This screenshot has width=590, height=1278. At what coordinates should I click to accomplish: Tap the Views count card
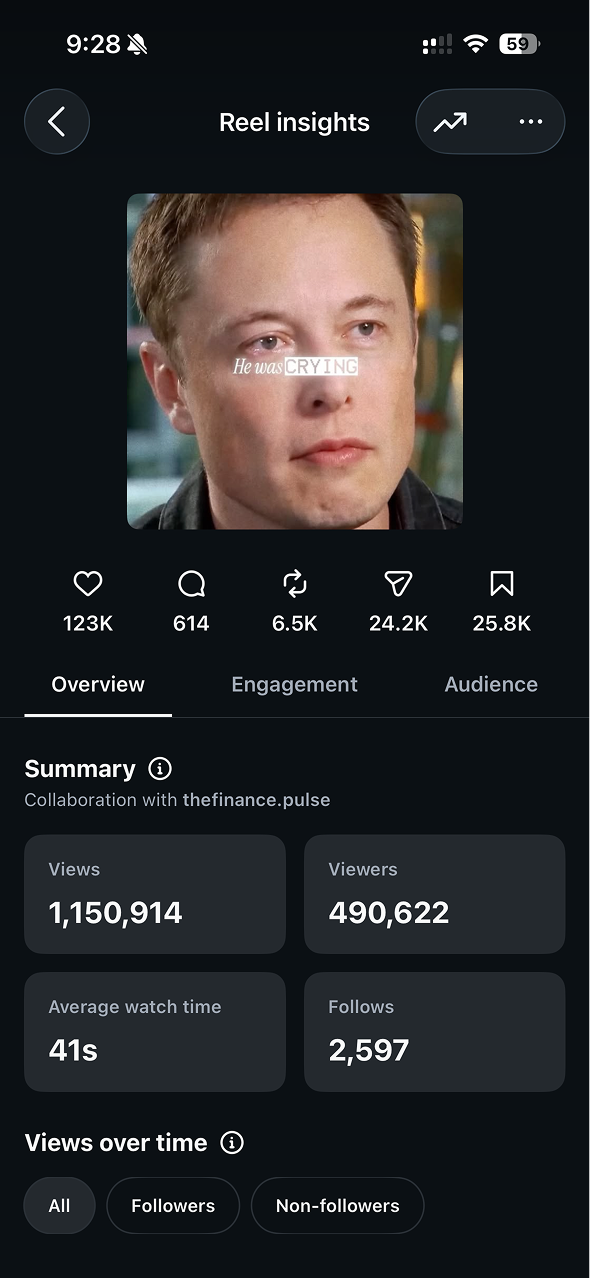[x=155, y=894]
